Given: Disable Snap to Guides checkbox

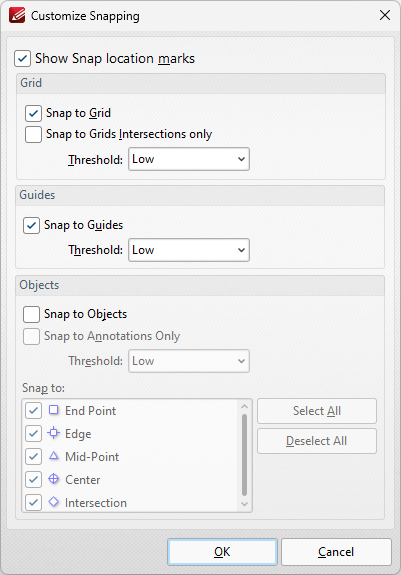Looking at the screenshot, I should point(31,225).
